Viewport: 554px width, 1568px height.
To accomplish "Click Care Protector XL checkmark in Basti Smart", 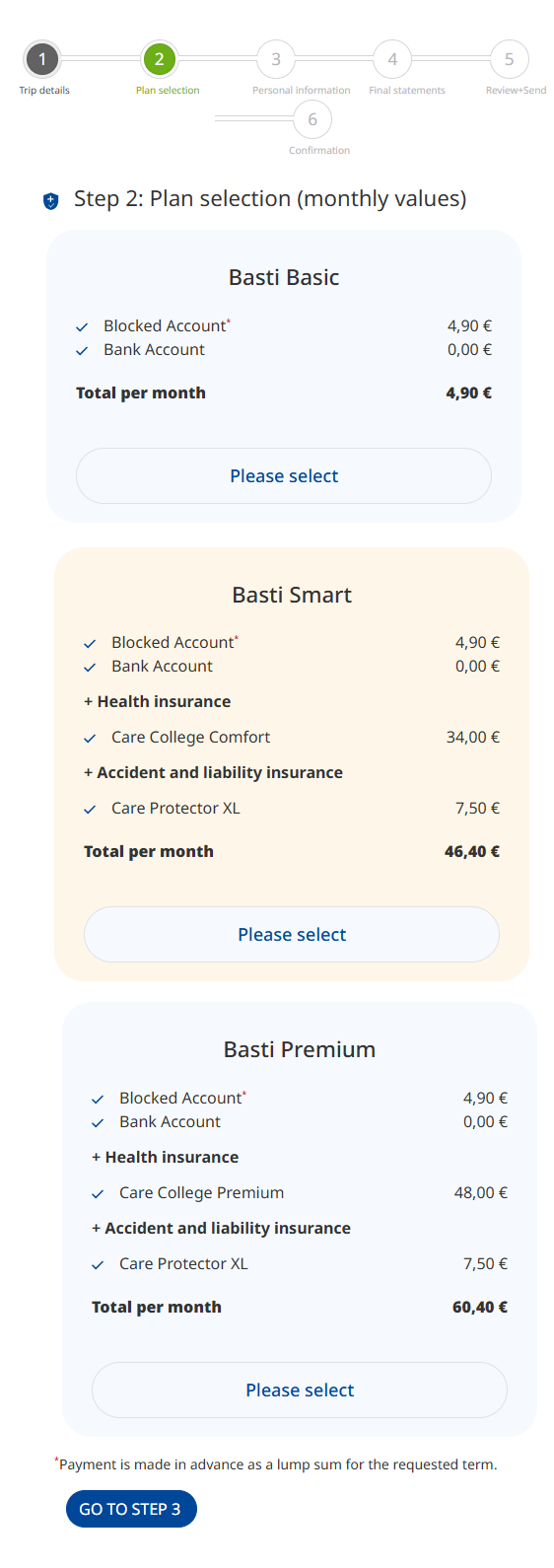I will tap(91, 810).
